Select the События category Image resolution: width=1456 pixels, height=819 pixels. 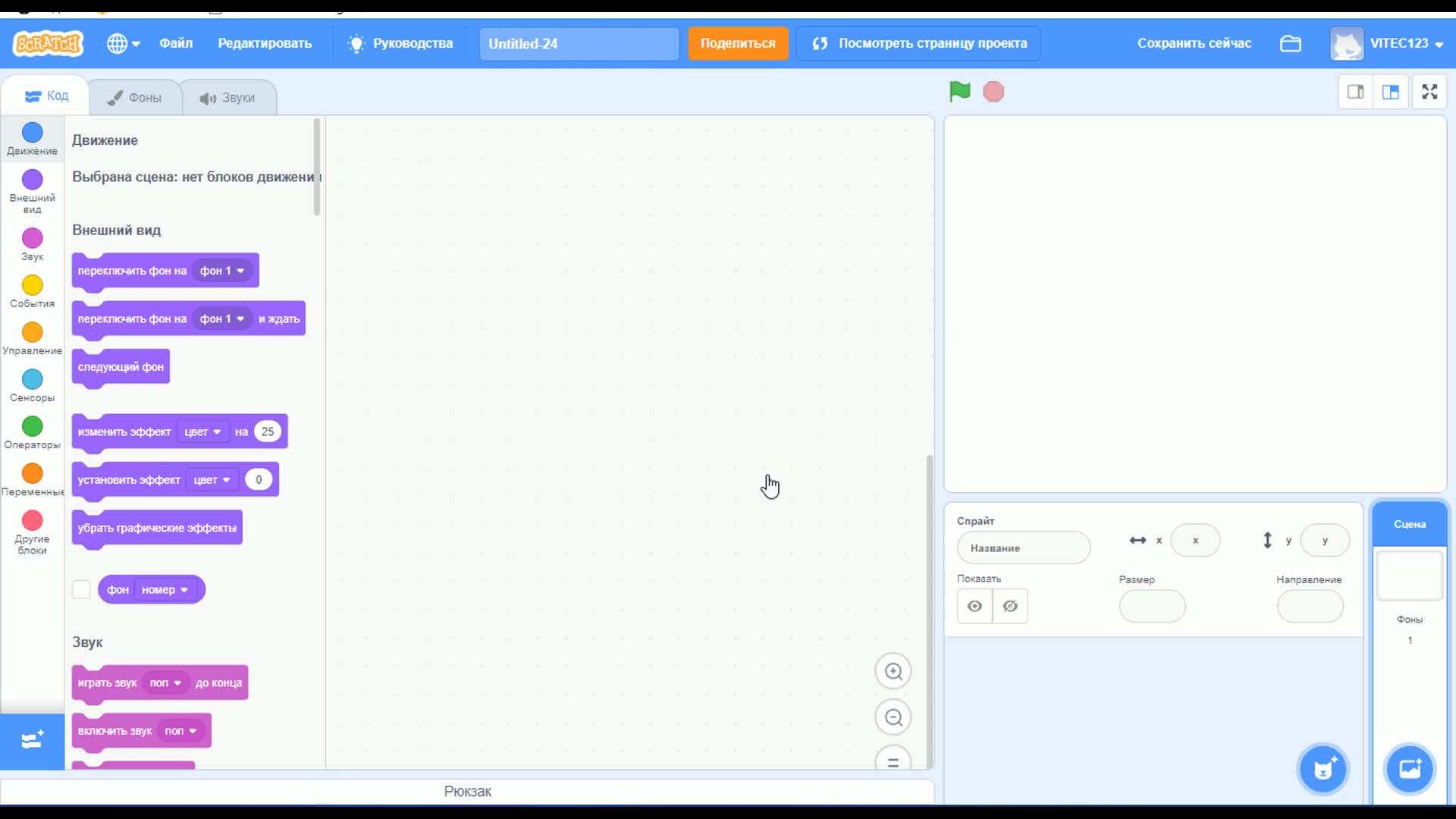(32, 291)
